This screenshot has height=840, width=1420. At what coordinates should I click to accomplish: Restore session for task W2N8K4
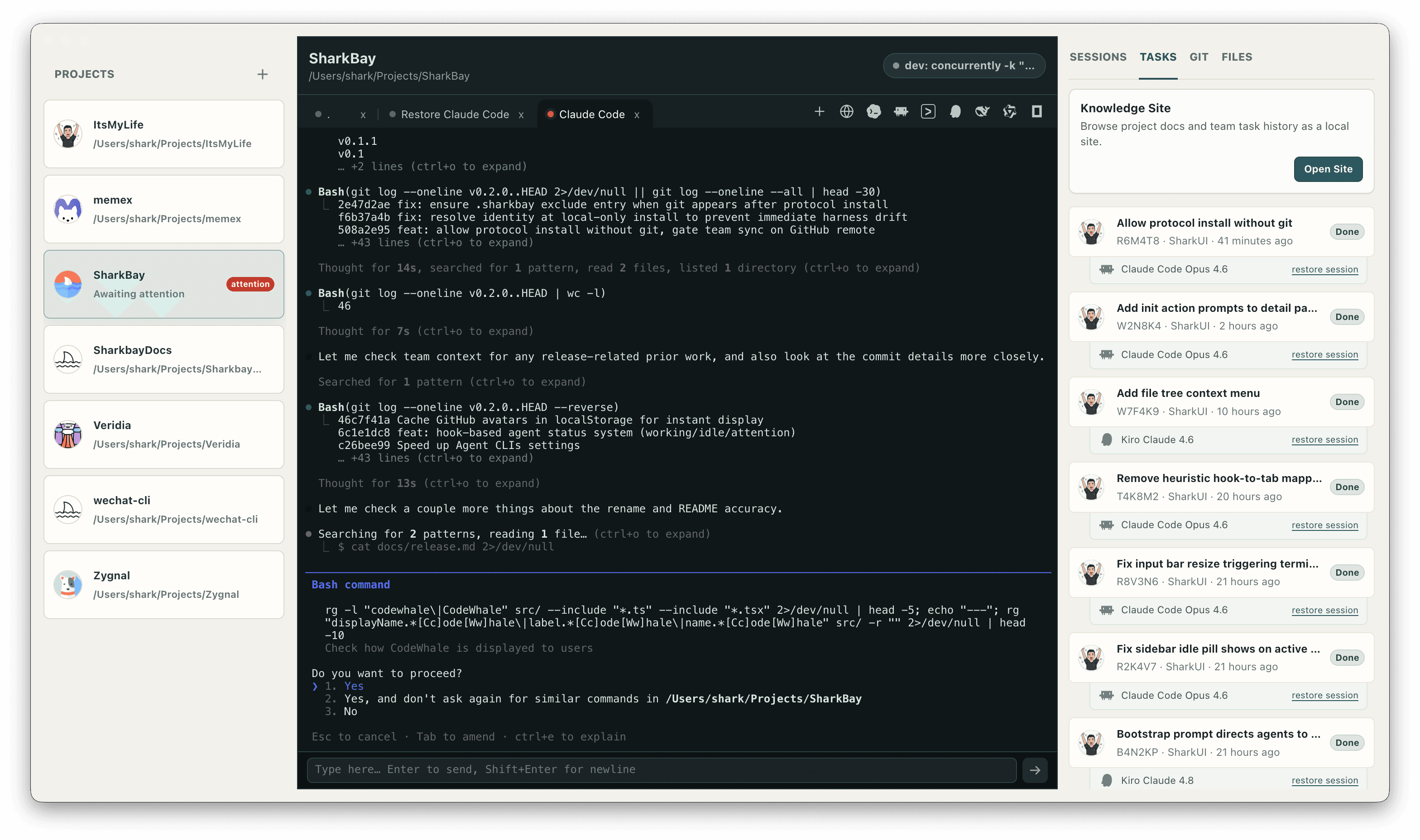pos(1324,354)
